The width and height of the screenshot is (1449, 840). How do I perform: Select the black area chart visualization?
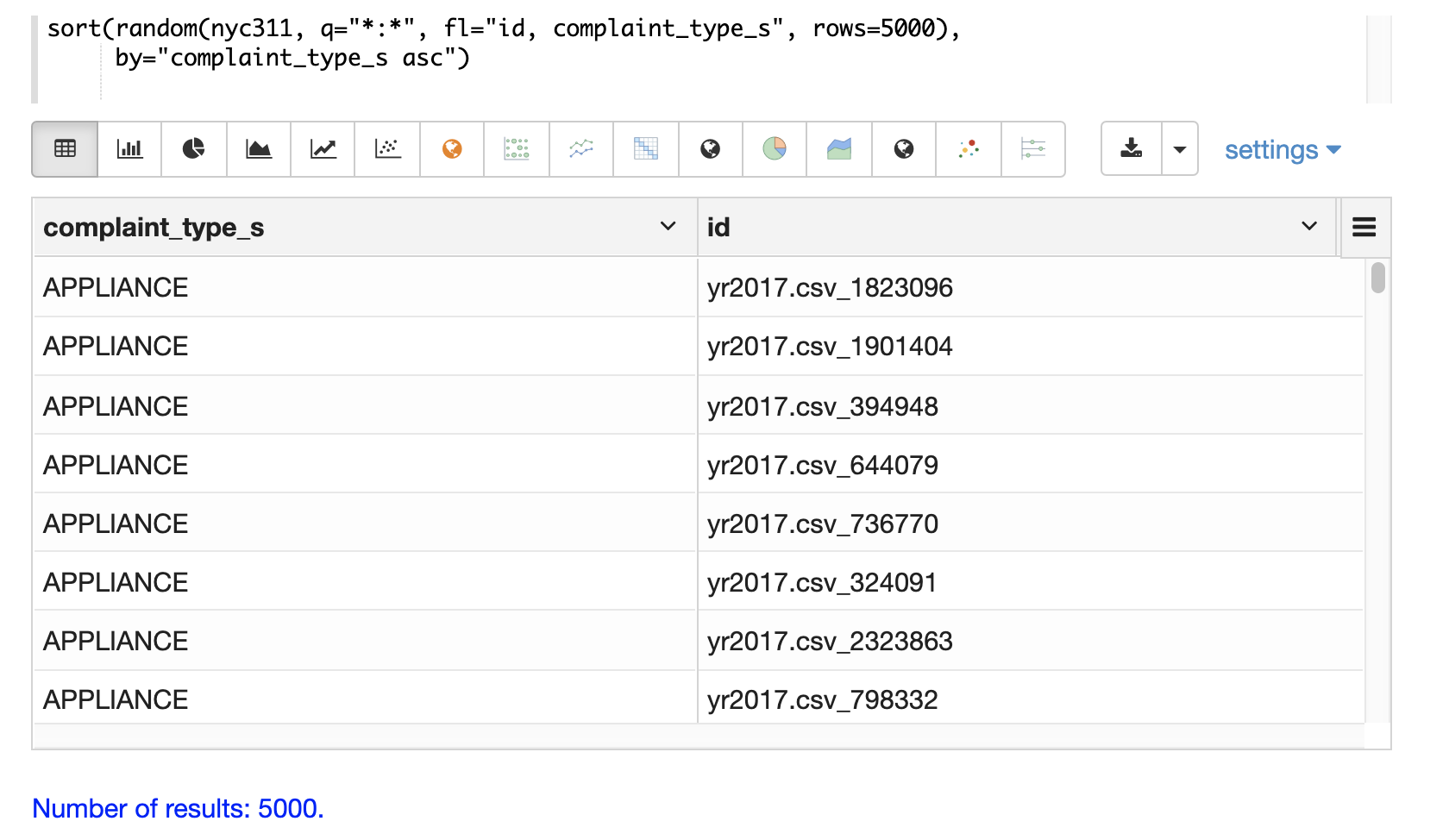[259, 149]
